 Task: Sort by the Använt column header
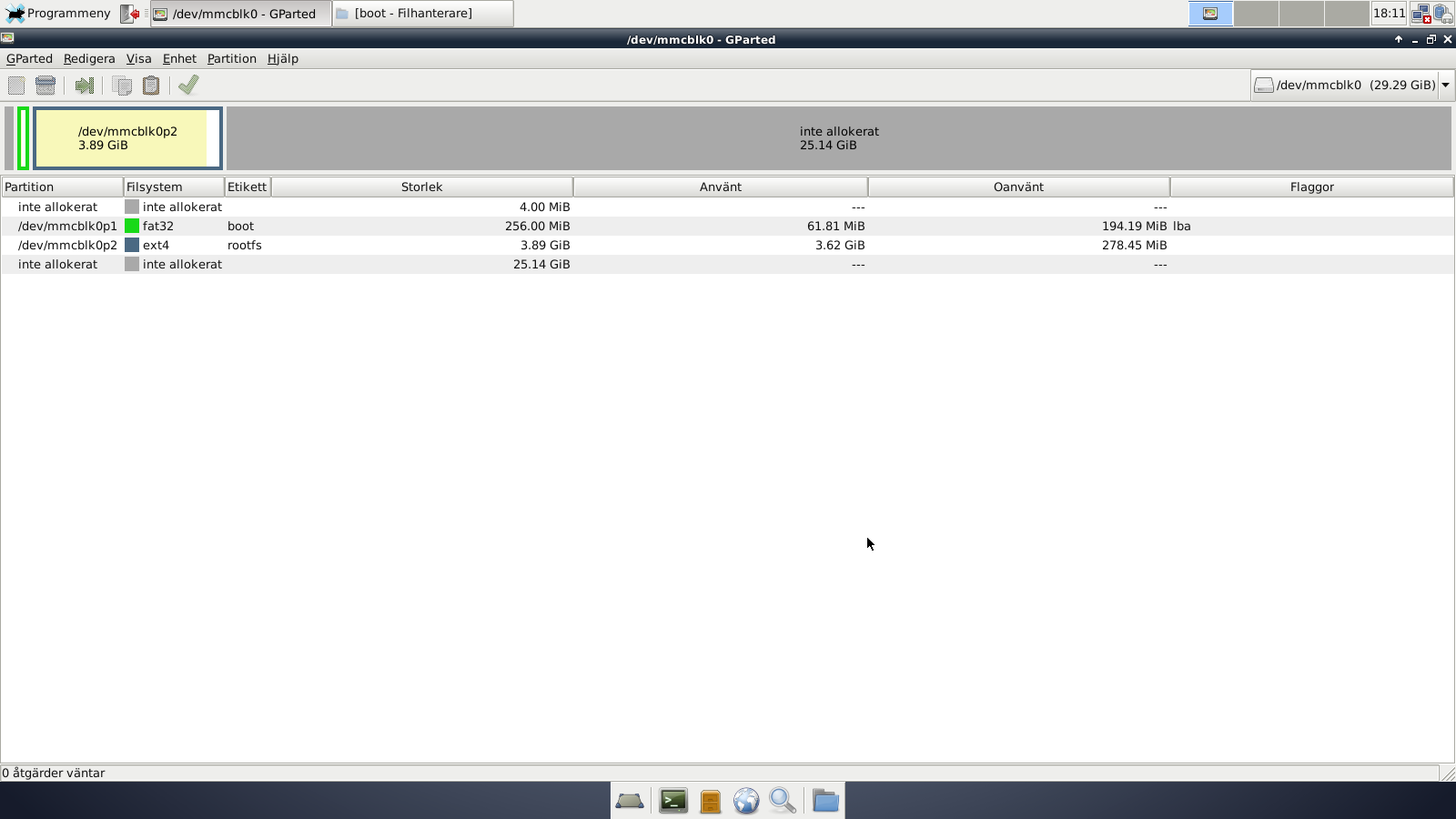721,187
